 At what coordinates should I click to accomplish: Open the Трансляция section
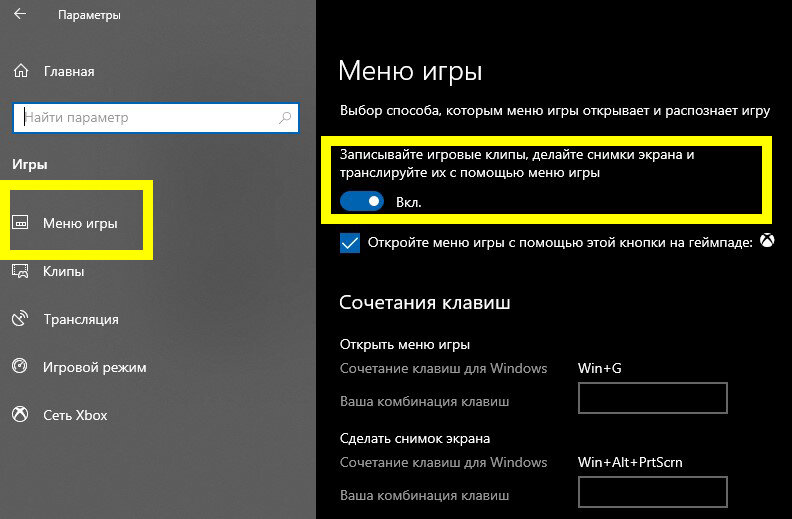click(x=81, y=319)
